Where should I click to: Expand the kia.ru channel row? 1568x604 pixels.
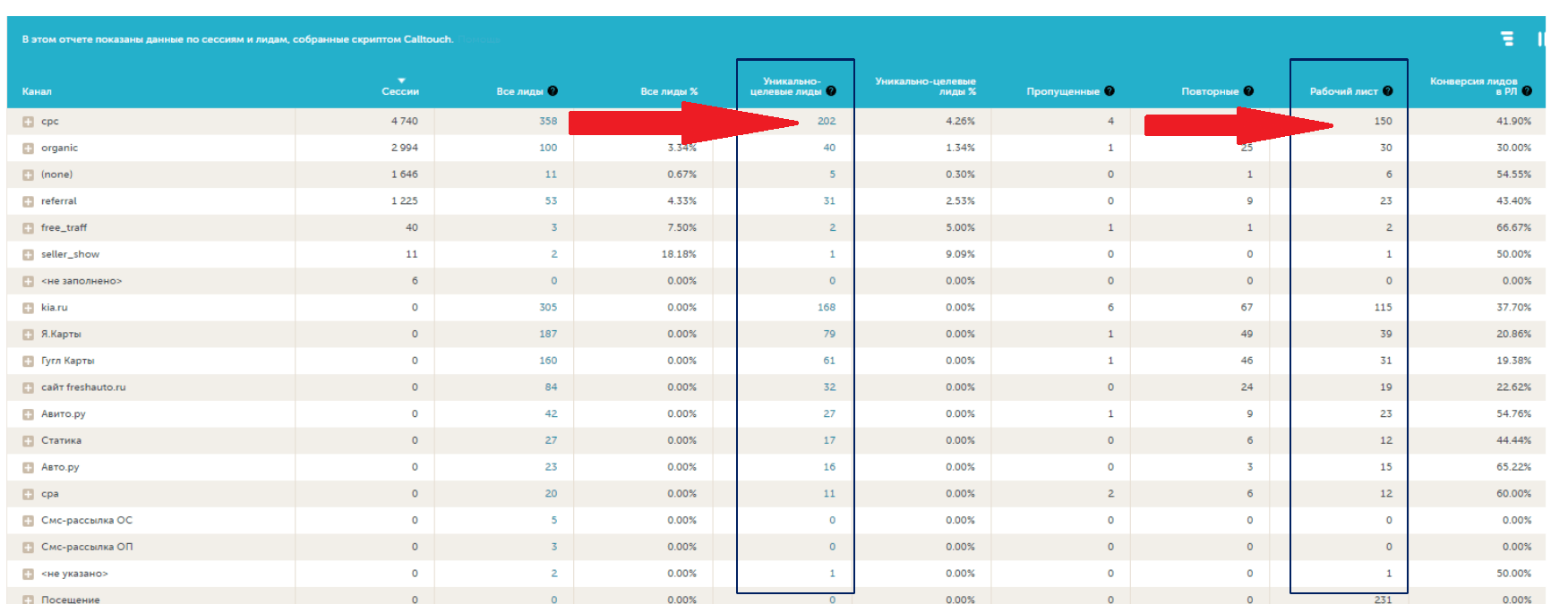tap(28, 308)
